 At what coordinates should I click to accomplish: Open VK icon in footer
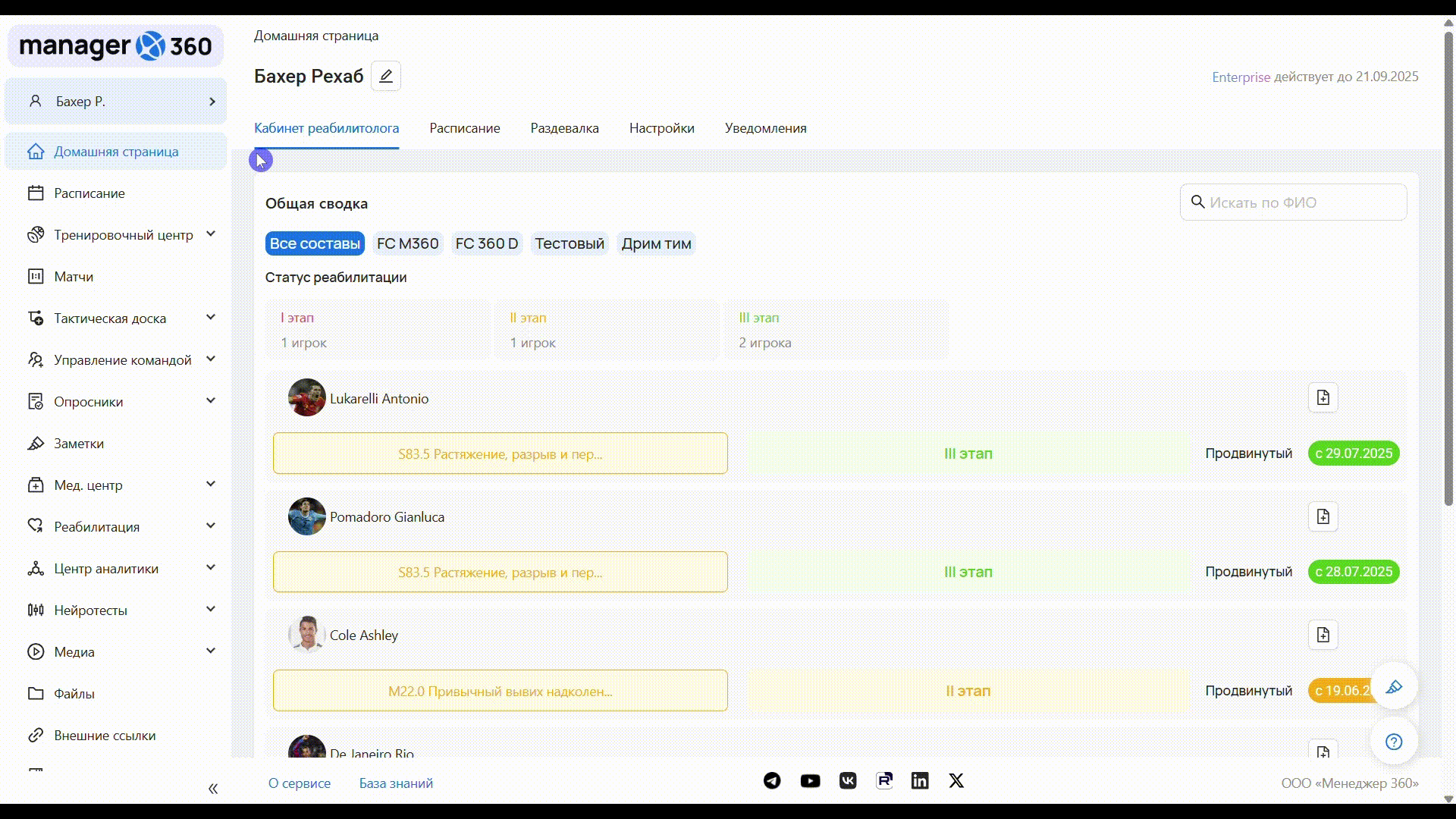[848, 780]
